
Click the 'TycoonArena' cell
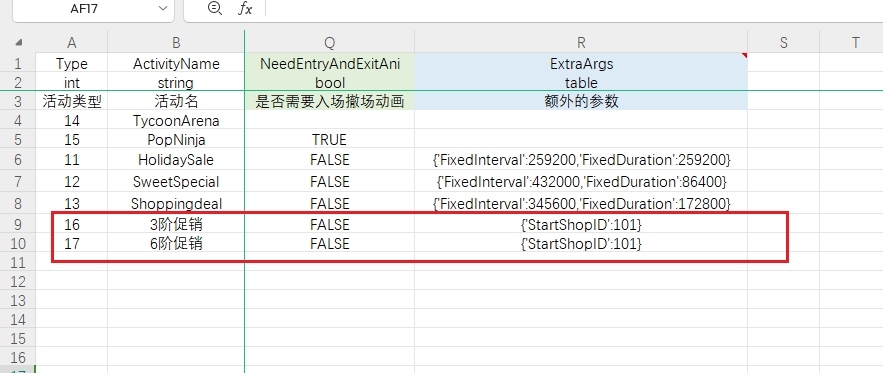[x=176, y=121]
